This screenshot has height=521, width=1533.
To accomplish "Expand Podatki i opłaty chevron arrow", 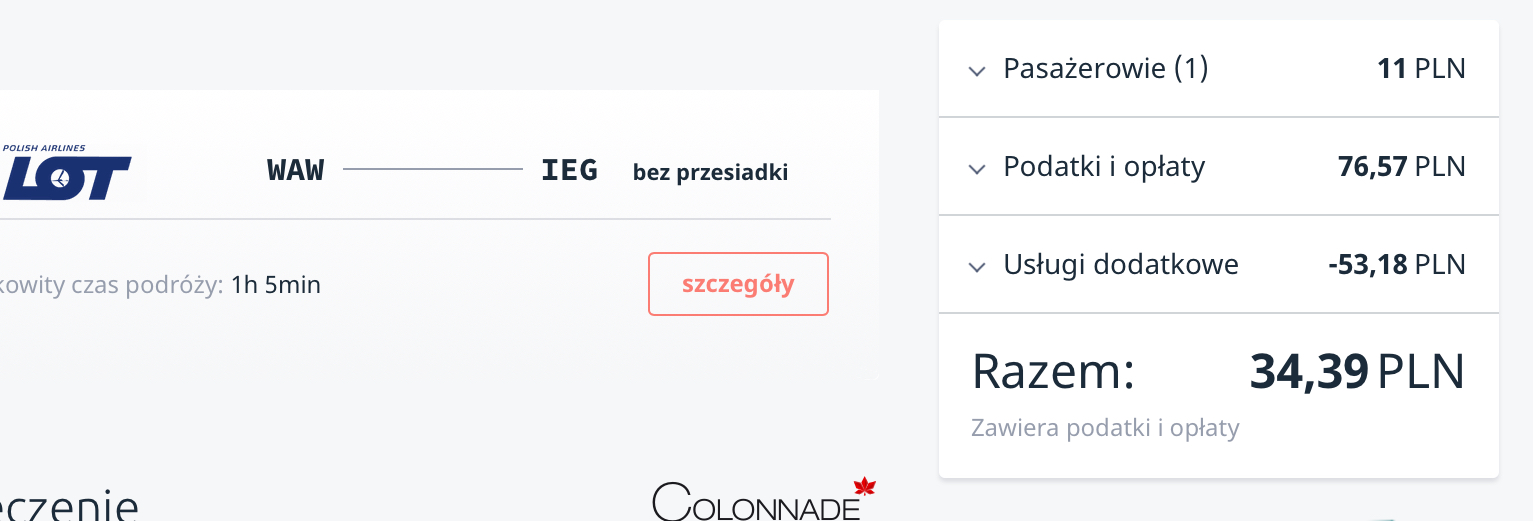I will tap(977, 169).
